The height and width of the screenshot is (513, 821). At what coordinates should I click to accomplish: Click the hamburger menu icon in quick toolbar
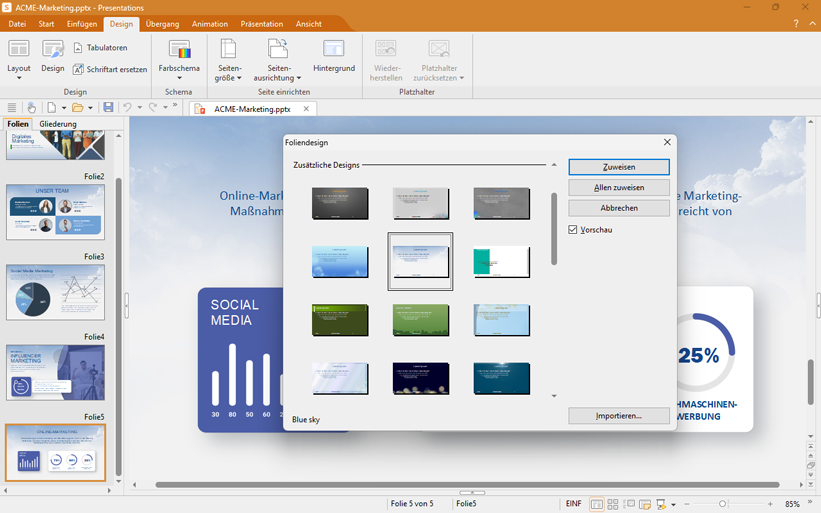pyautogui.click(x=12, y=108)
